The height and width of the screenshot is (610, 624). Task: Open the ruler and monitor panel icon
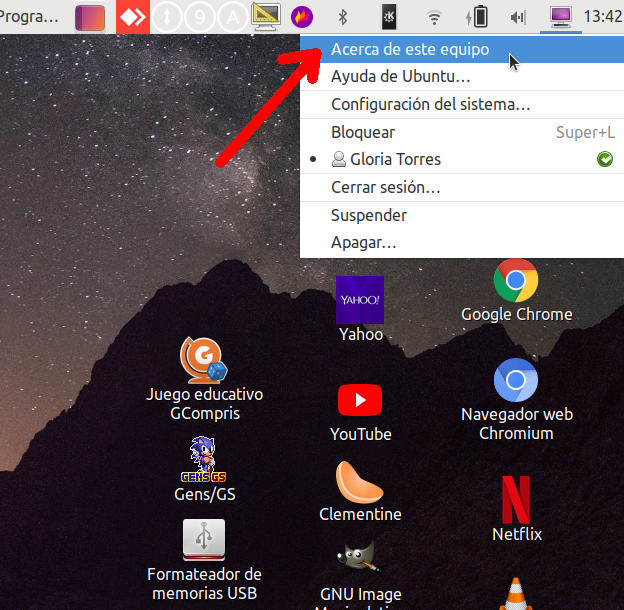[266, 17]
